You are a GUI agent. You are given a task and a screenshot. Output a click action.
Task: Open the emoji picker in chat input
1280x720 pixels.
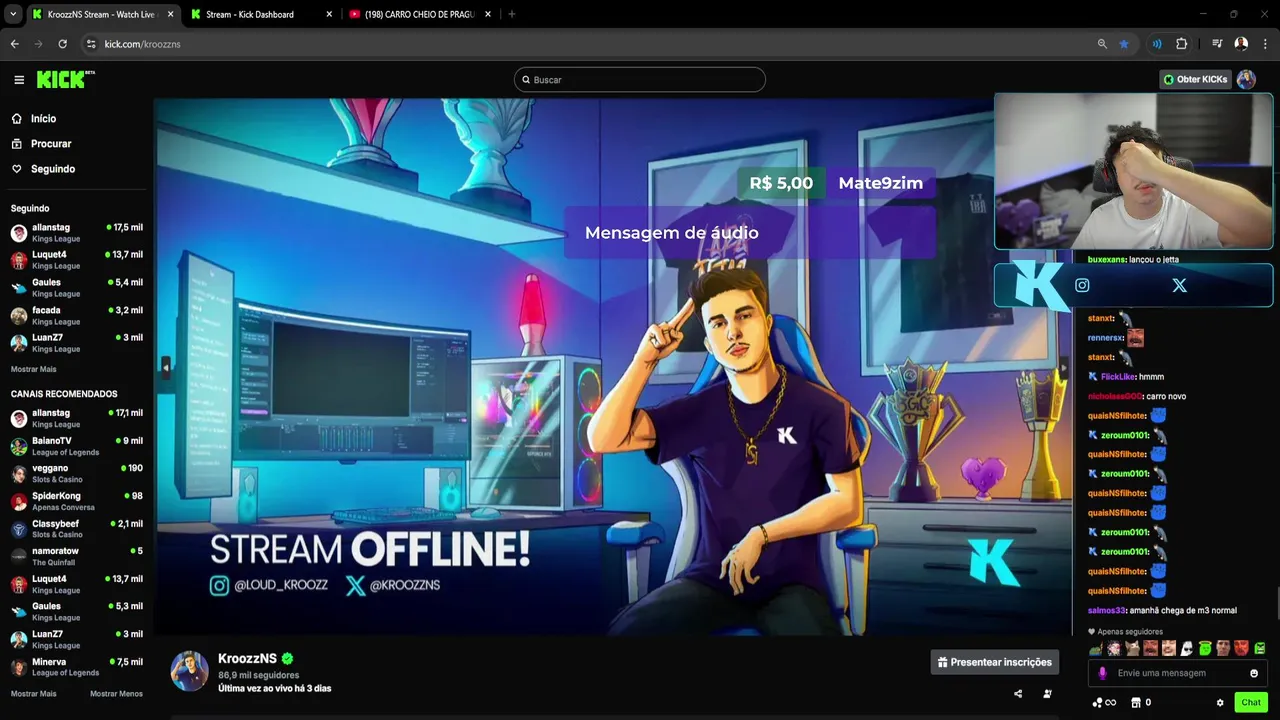(x=1254, y=673)
